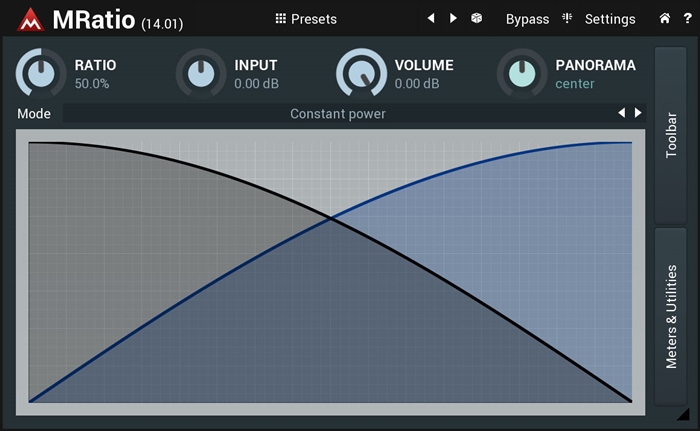
Task: Load the previous preset with left arrow
Action: point(431,18)
